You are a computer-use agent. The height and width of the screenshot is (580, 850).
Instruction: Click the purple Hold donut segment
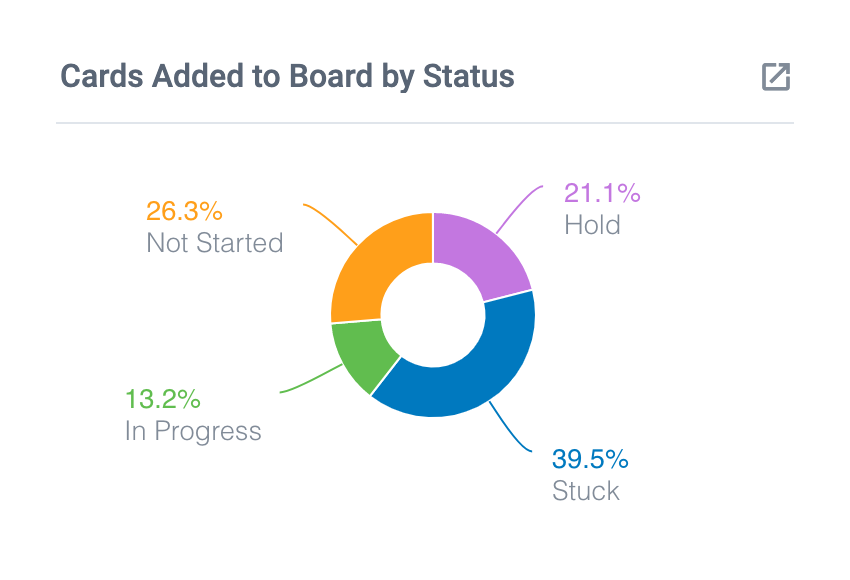tap(478, 252)
